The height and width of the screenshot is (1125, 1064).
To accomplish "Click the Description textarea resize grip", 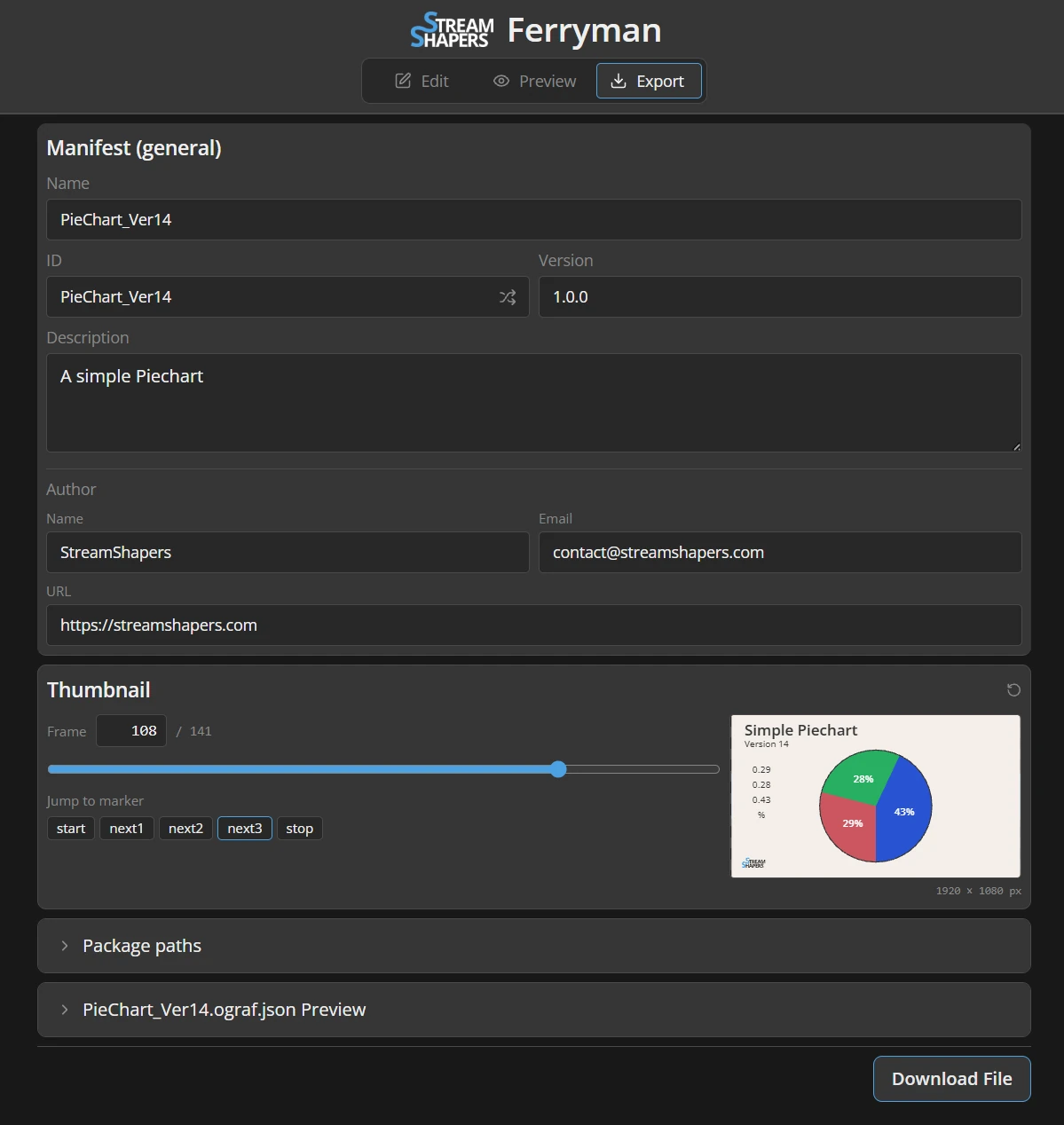I will click(x=1016, y=446).
